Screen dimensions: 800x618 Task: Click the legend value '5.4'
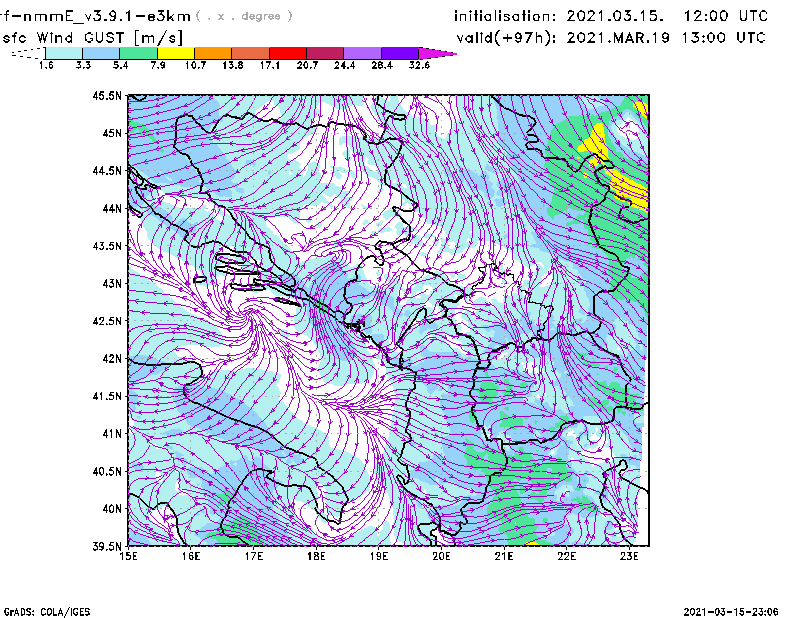click(x=120, y=65)
